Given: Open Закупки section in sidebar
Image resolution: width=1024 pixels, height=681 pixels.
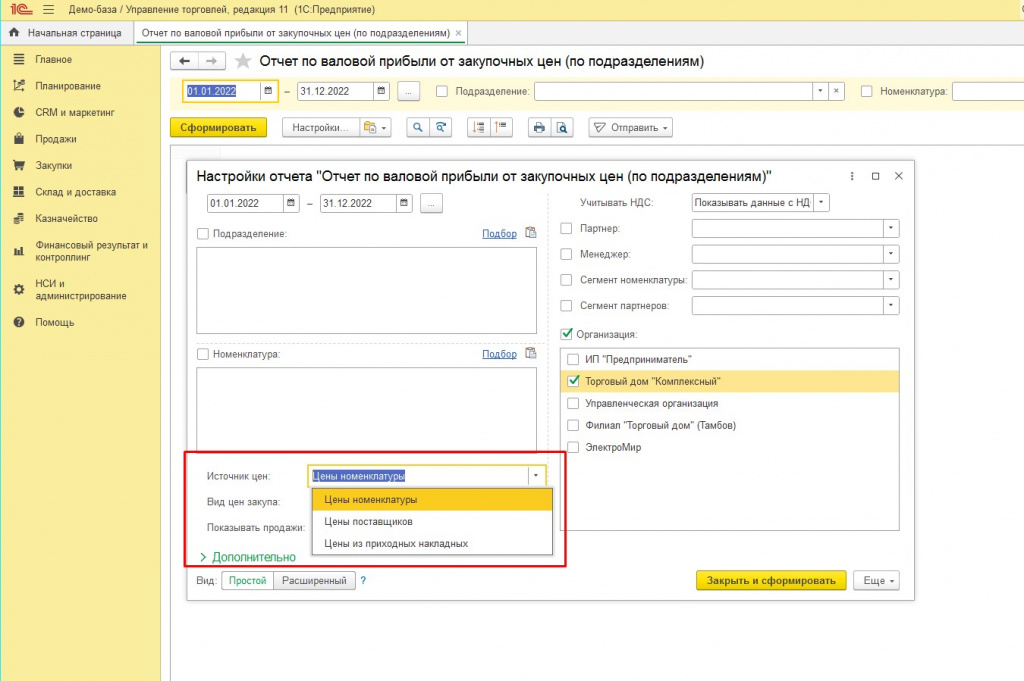Looking at the screenshot, I should [x=54, y=165].
